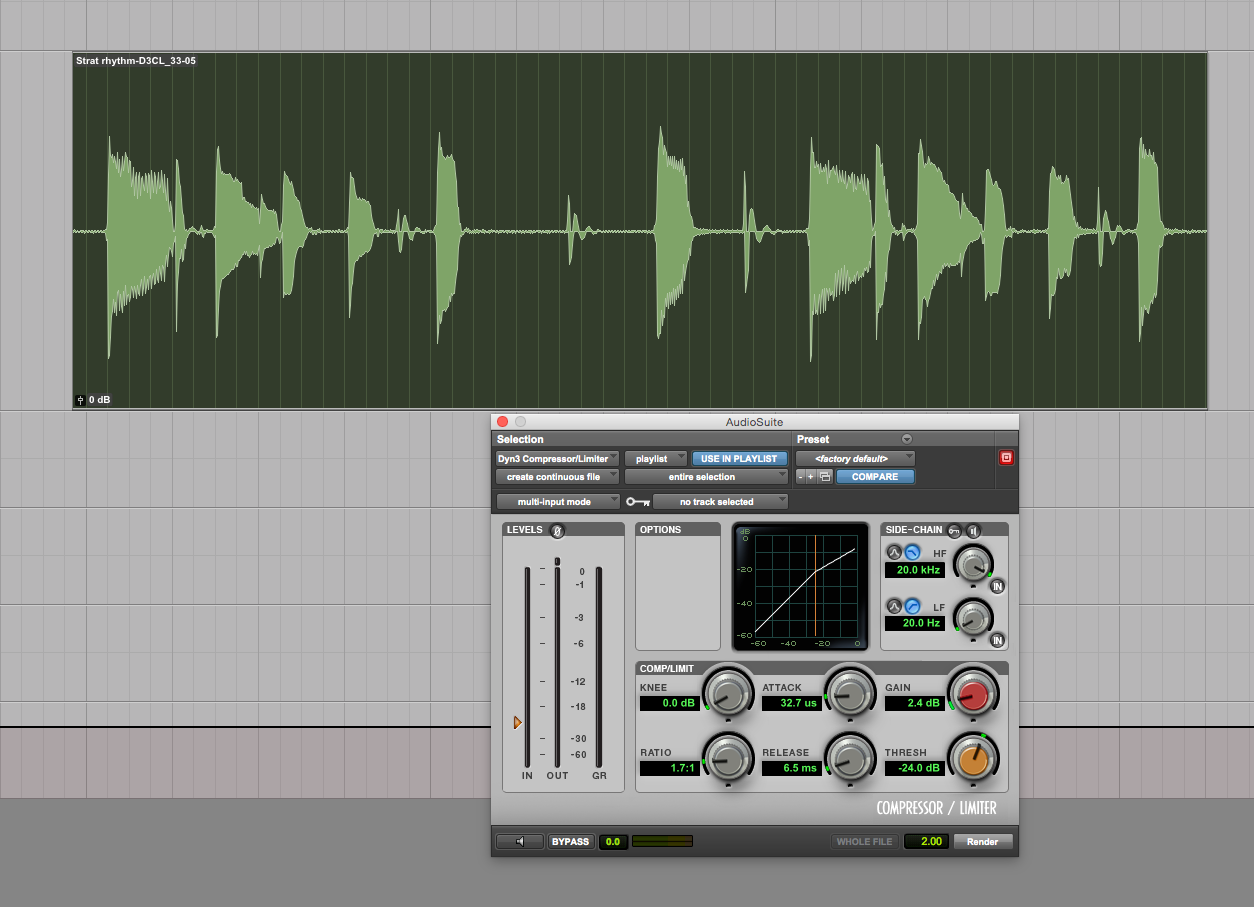
Task: Toggle the LF filter IN button
Action: 997,640
